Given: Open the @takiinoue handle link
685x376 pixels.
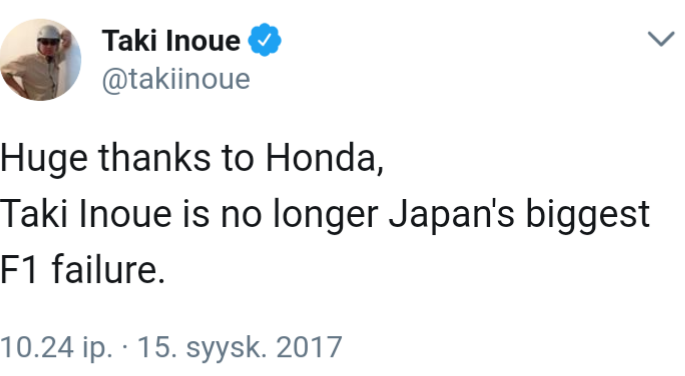Looking at the screenshot, I should point(176,79).
